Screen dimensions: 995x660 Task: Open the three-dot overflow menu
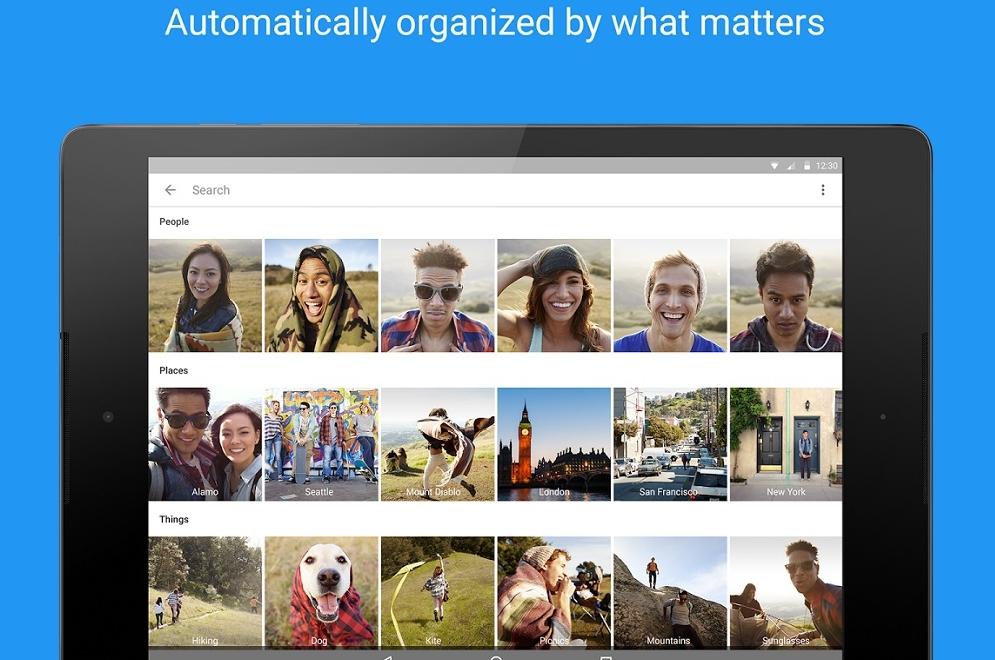(x=822, y=190)
